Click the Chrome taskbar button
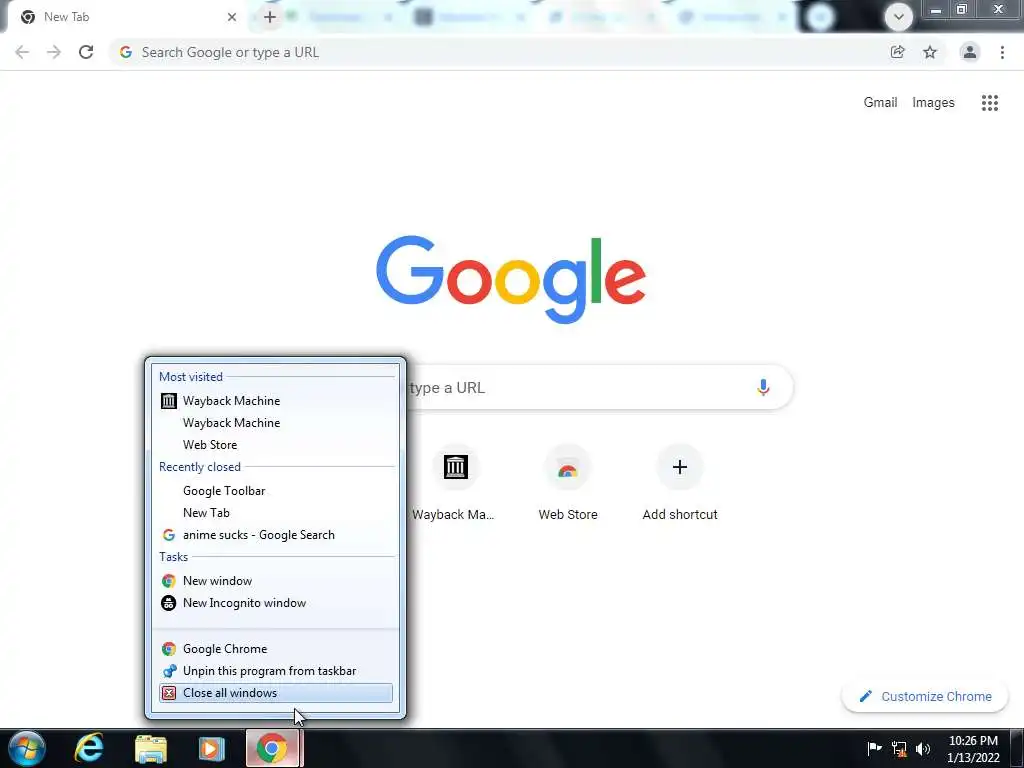 (x=272, y=748)
